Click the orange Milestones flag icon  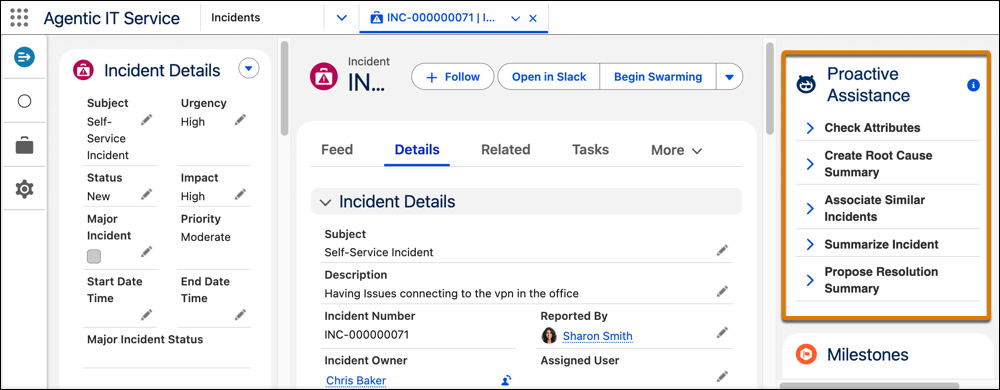[x=806, y=354]
